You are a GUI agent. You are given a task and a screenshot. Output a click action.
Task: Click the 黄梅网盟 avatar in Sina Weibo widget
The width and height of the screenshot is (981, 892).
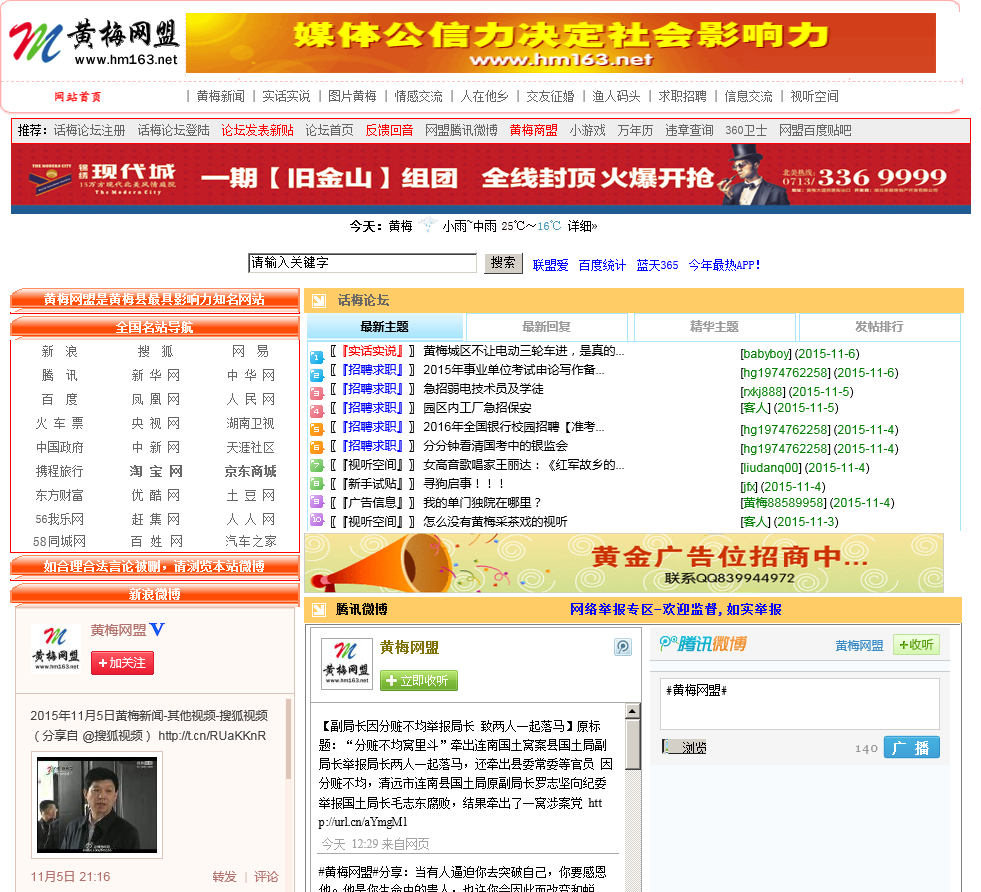pos(56,647)
